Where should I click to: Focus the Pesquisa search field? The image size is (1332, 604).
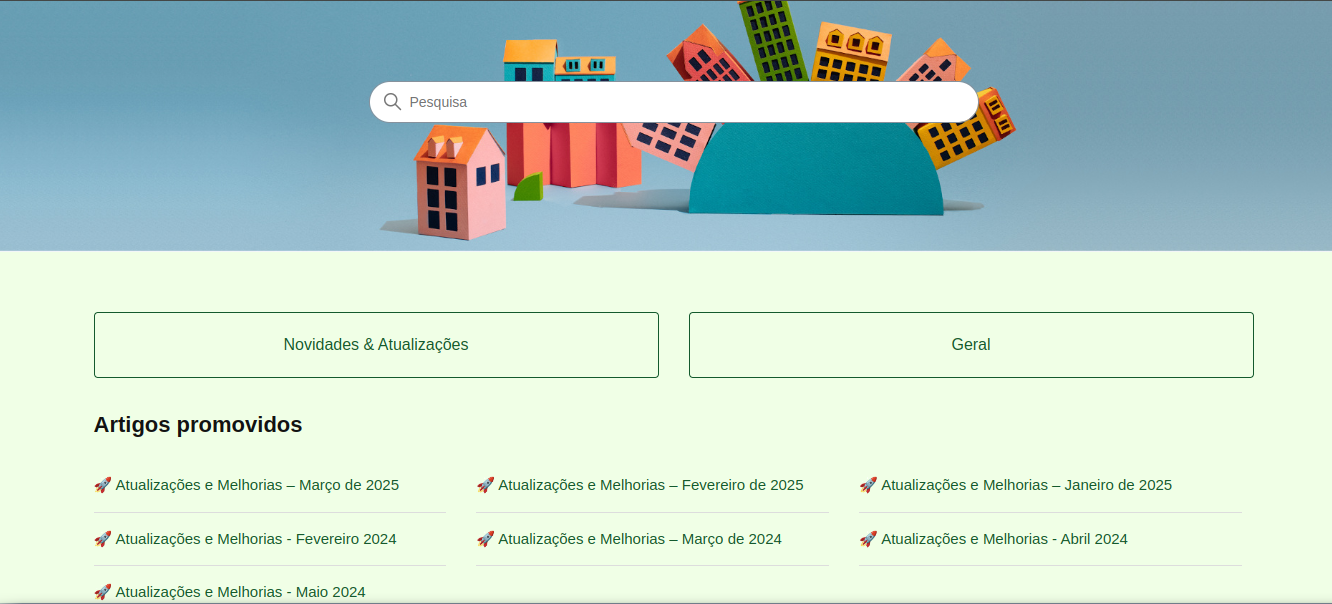coord(674,102)
